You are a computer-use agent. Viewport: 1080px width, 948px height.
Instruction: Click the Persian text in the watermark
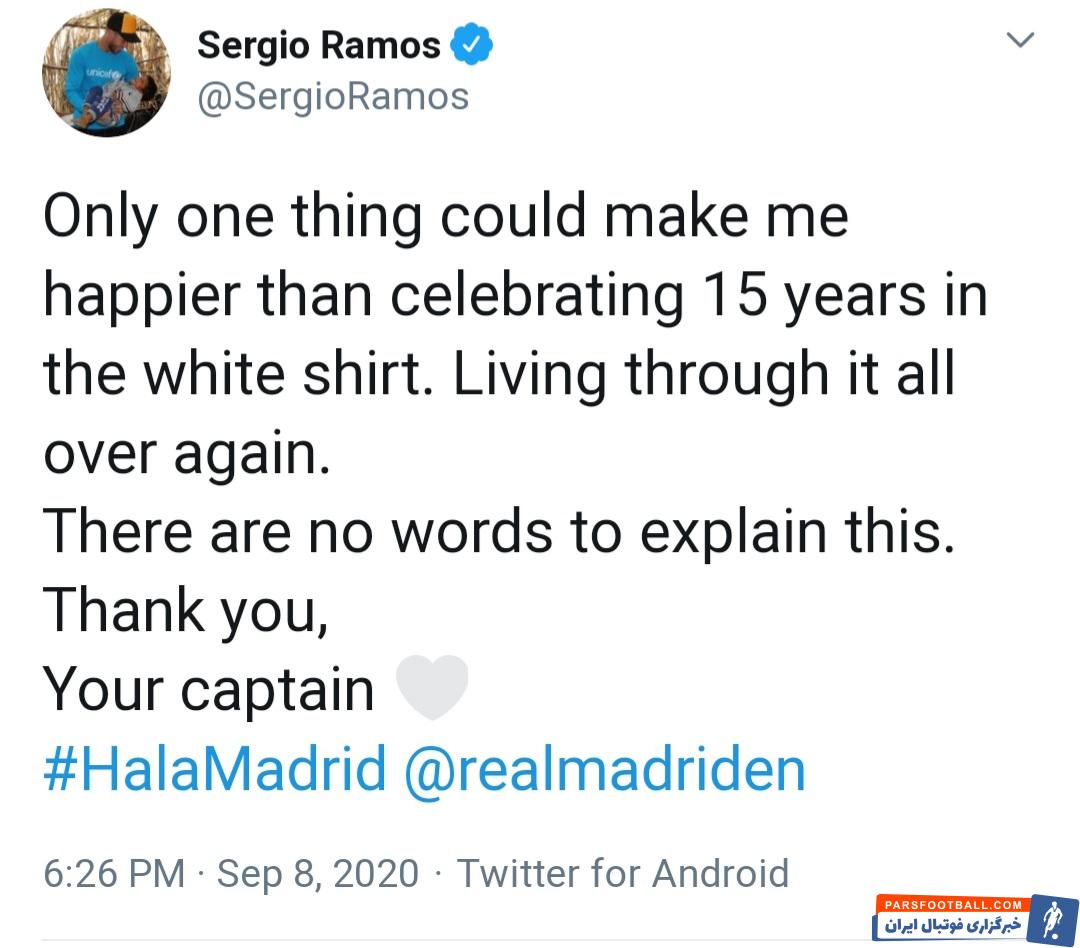(952, 925)
